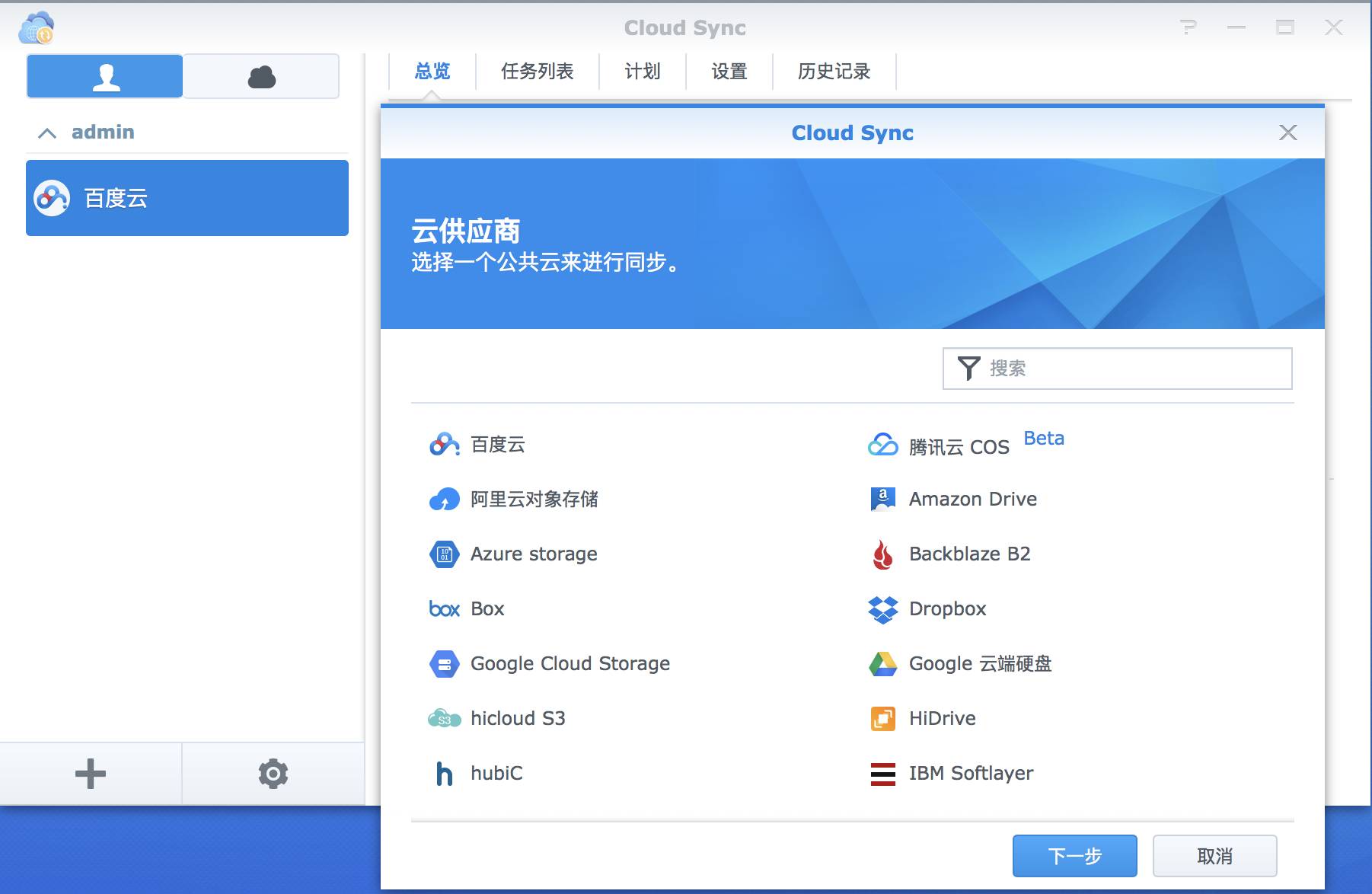Maximize the Cloud Sync main window
This screenshot has width=1372, height=894.
(x=1285, y=27)
